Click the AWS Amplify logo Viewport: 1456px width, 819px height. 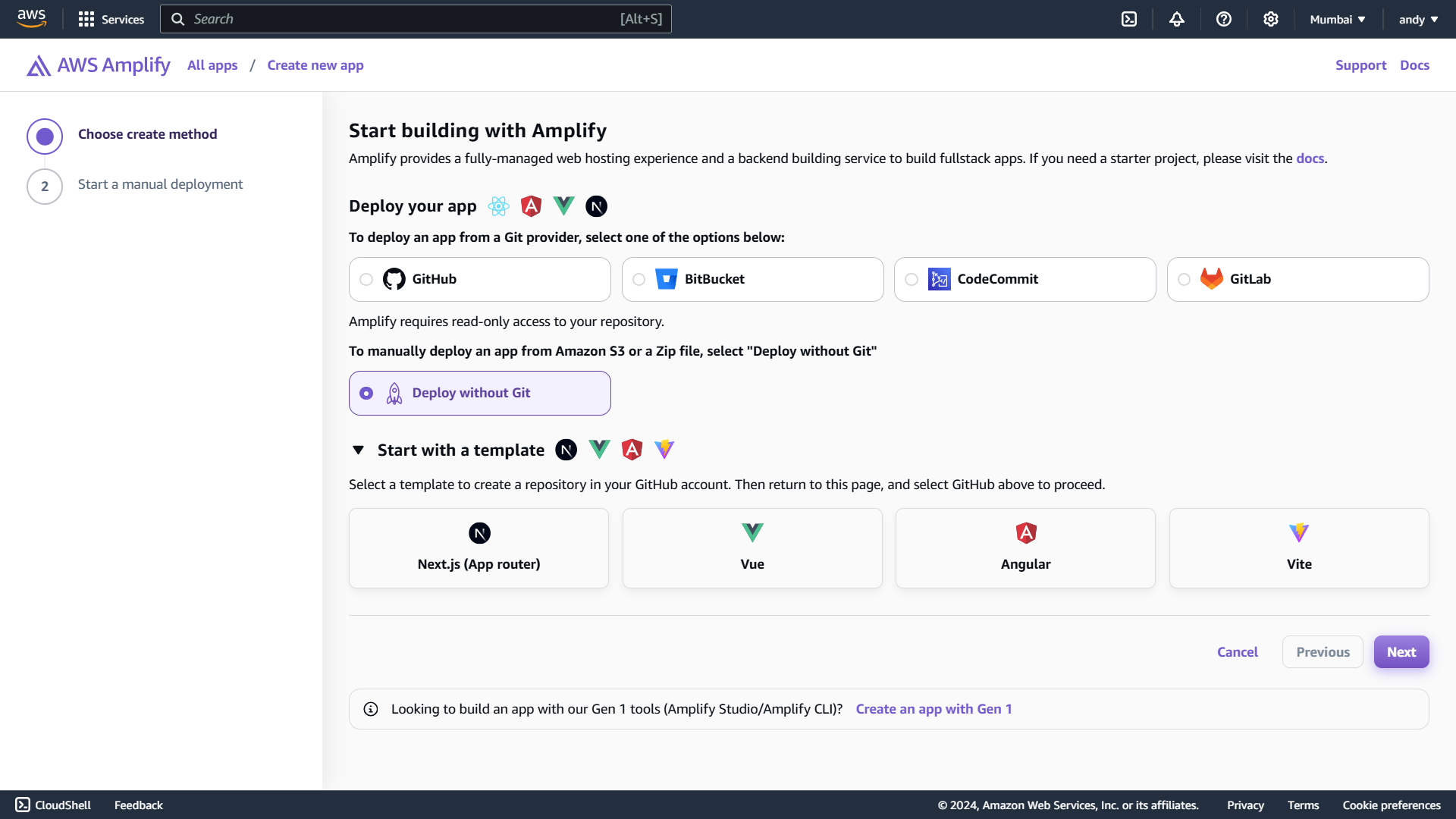[99, 65]
